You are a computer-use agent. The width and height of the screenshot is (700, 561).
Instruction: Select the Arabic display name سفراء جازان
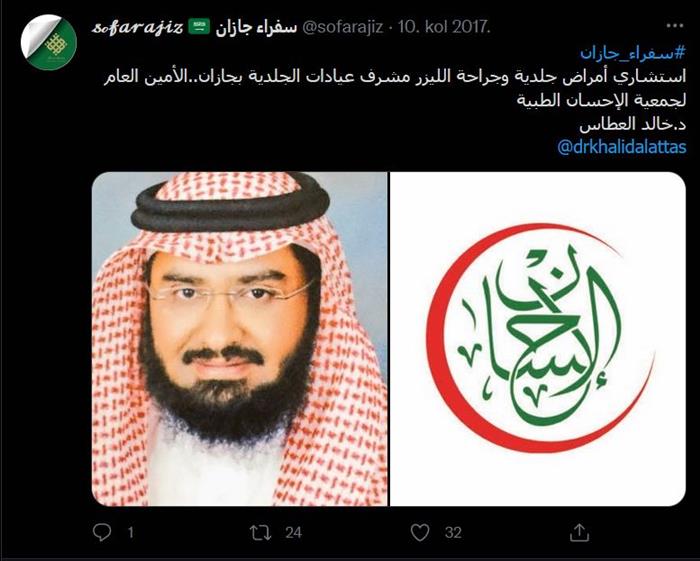tap(256, 27)
